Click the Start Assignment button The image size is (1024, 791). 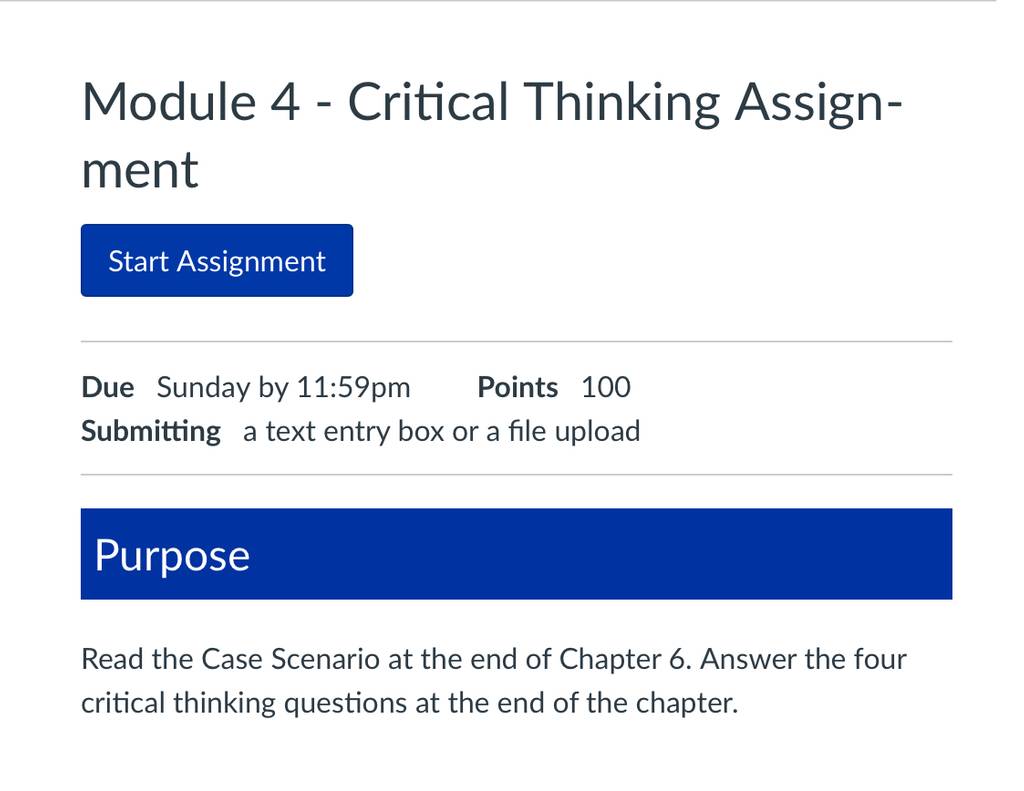[217, 260]
